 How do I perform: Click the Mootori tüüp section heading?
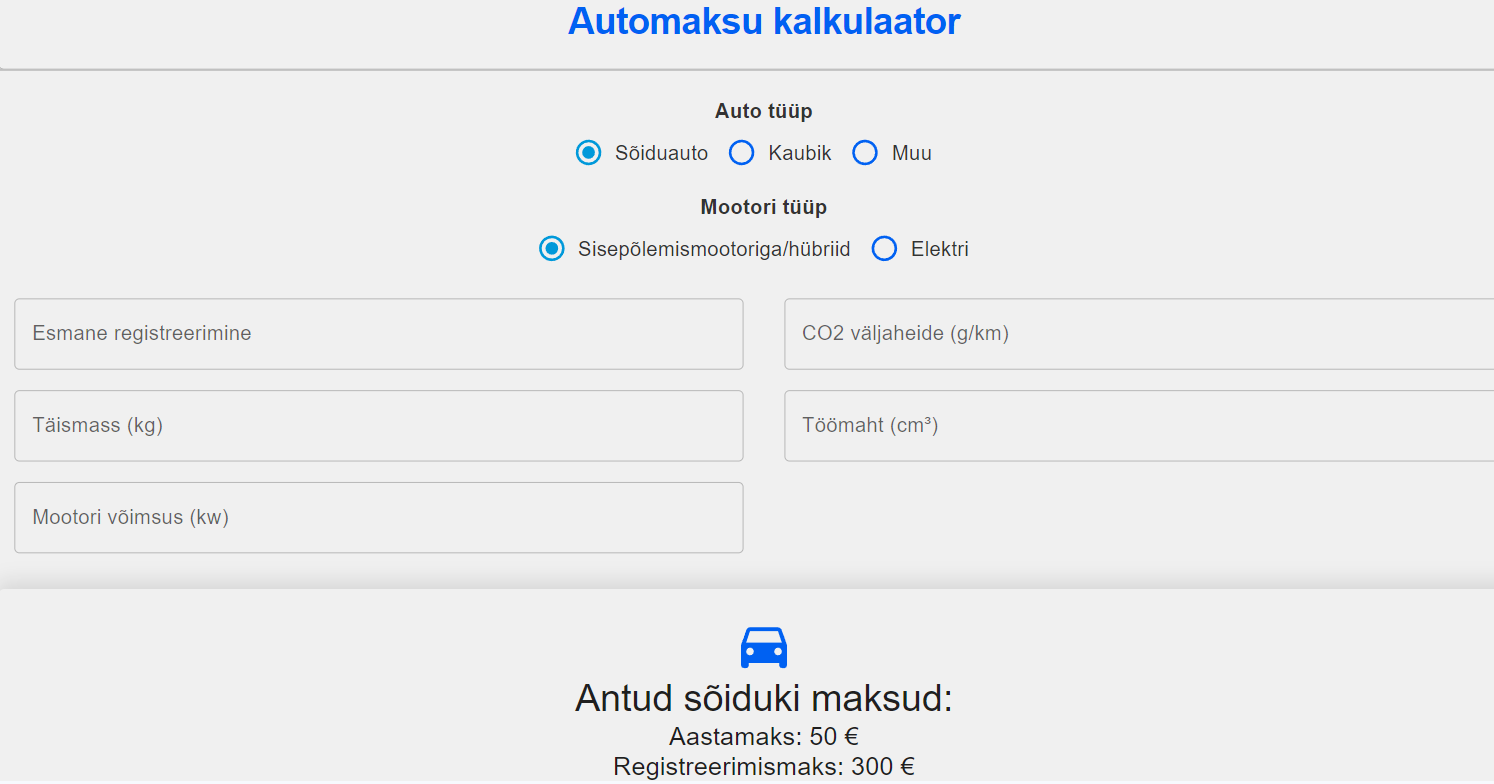coord(763,206)
